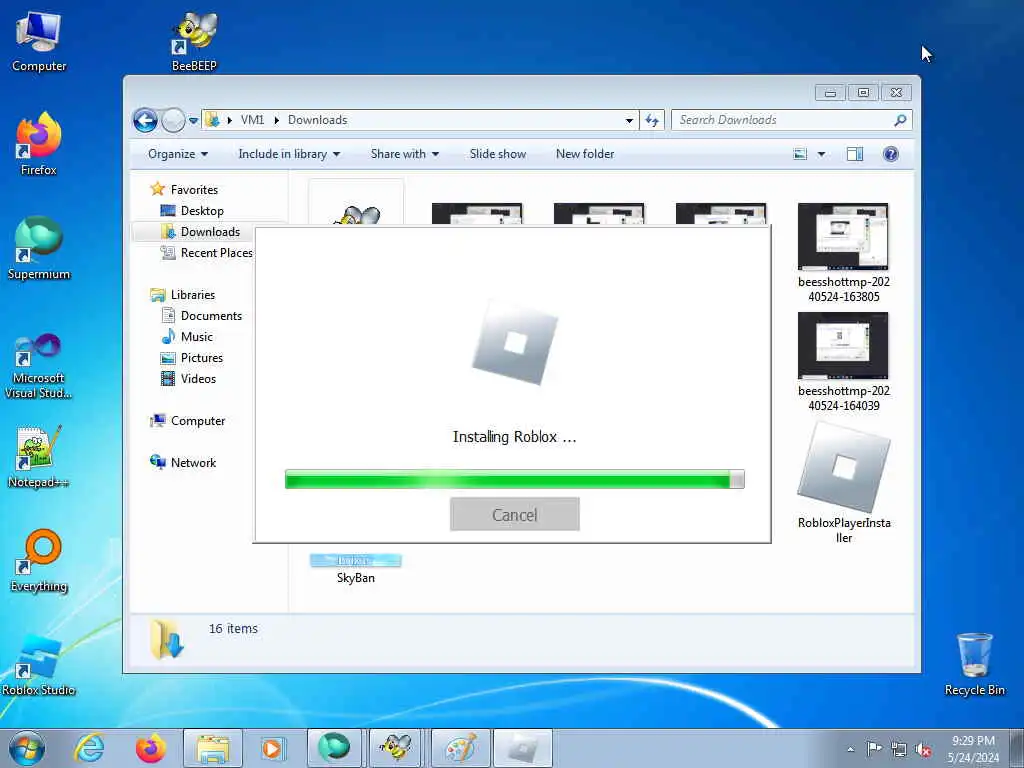Select Microsoft Visual Studio desktop shortcut
This screenshot has height=768, width=1024.
39,366
